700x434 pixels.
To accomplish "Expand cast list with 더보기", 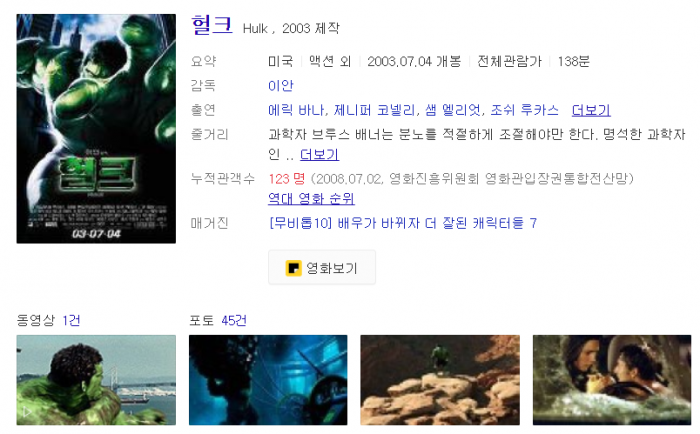I will point(591,110).
